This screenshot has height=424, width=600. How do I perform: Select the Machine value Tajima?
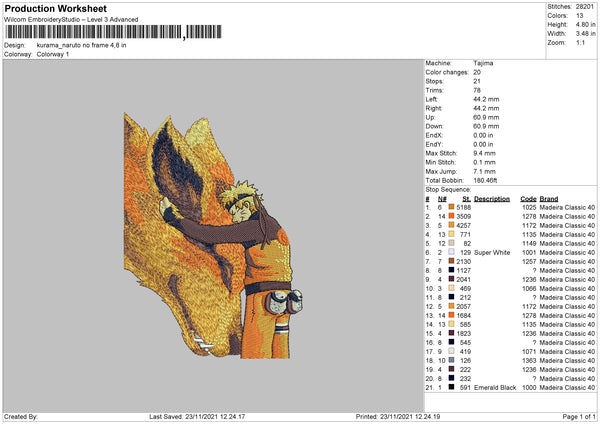(x=483, y=63)
